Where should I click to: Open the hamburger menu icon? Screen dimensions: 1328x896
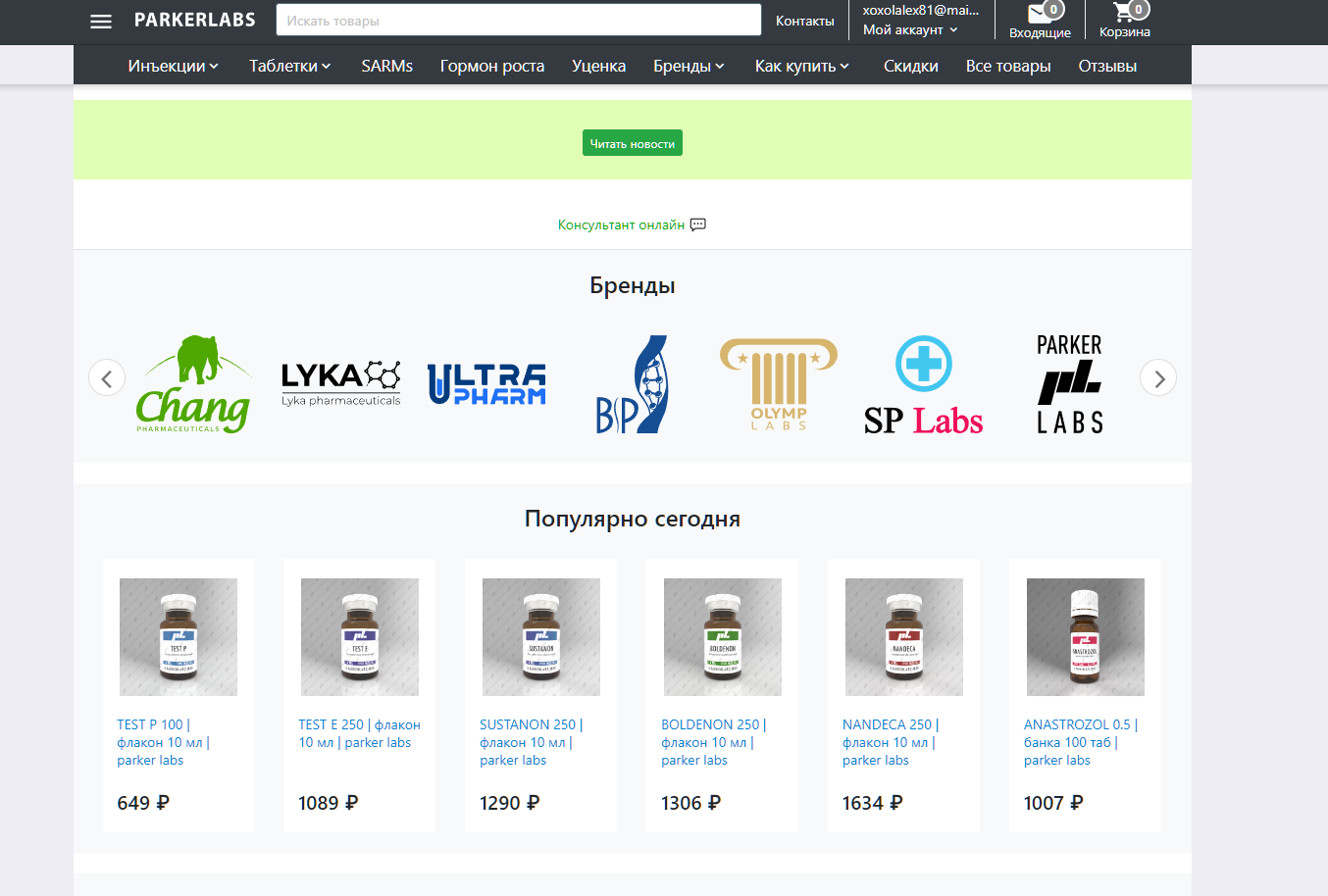pyautogui.click(x=101, y=21)
